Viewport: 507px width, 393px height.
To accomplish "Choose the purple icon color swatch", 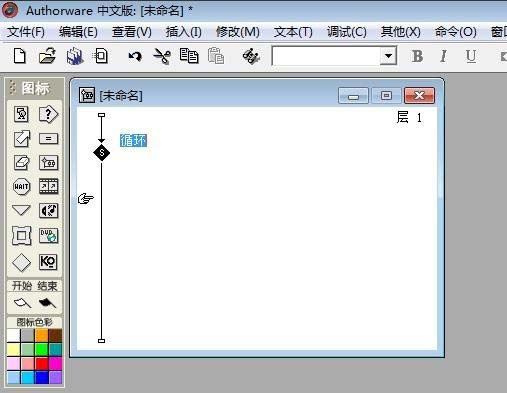I will click(x=55, y=378).
